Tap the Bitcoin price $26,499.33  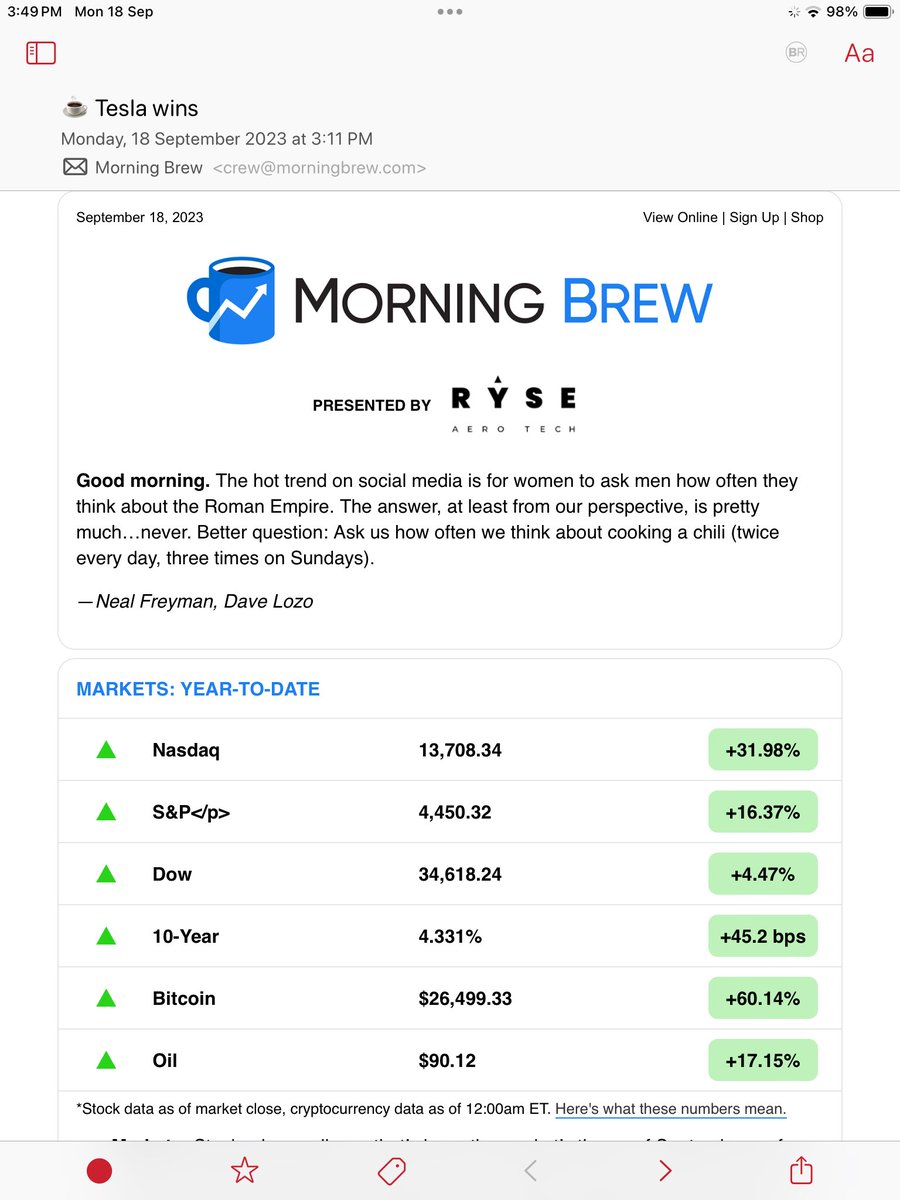465,998
